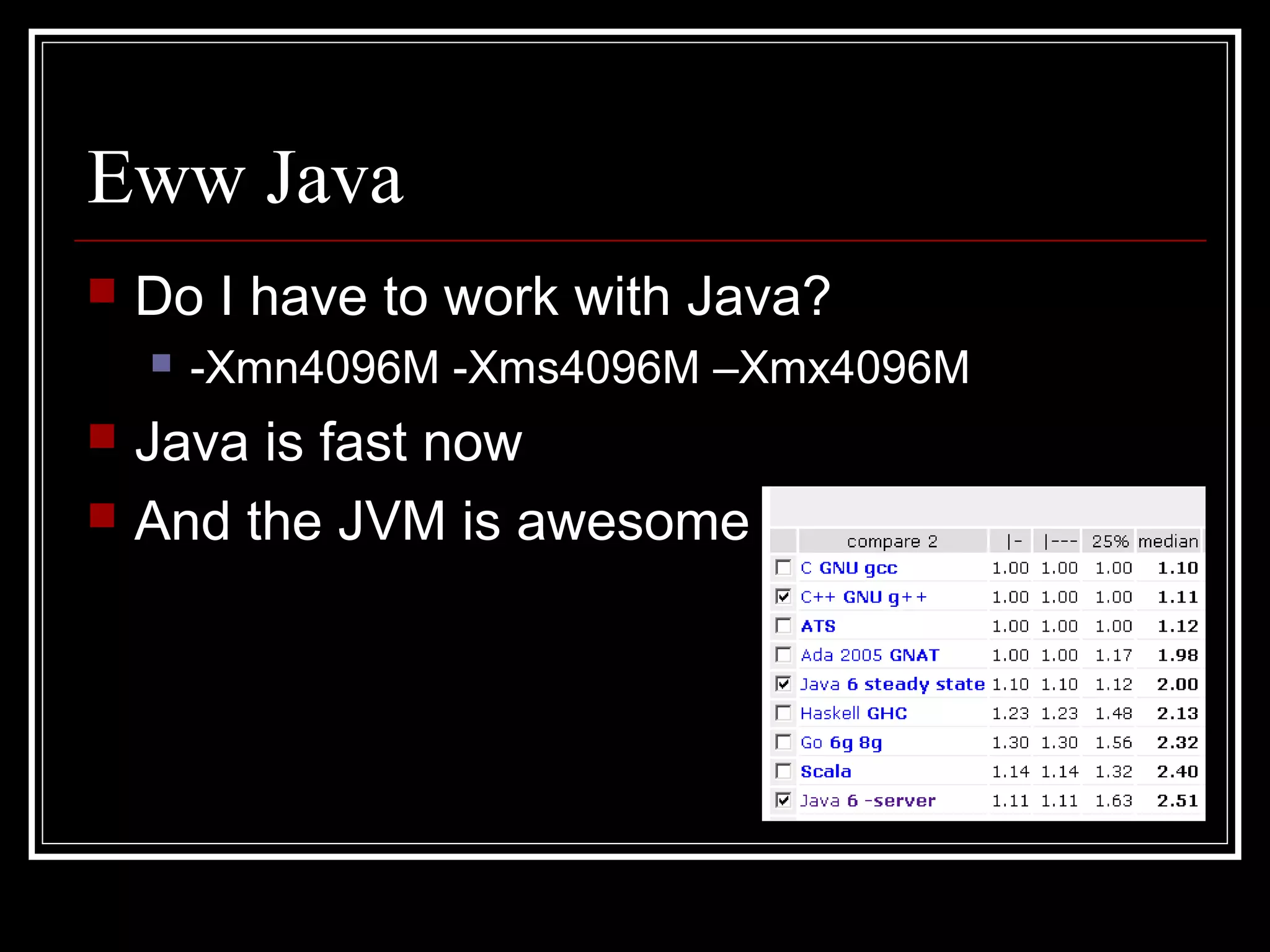
Task: Check the Go 6g 8g checkbox
Action: (783, 742)
